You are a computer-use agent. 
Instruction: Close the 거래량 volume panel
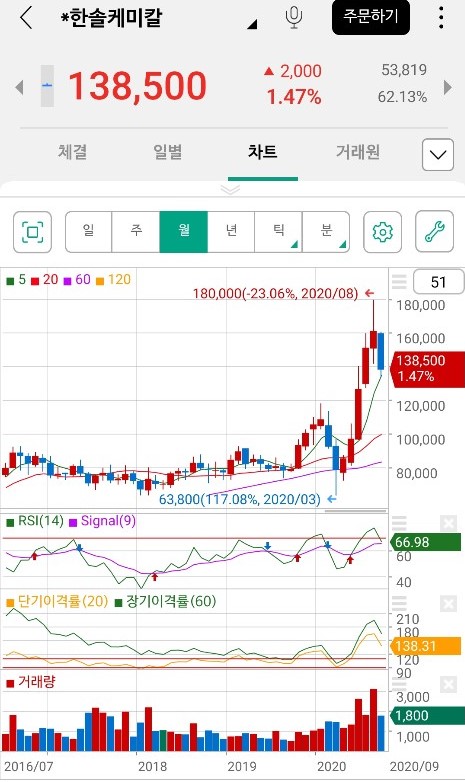point(449,684)
